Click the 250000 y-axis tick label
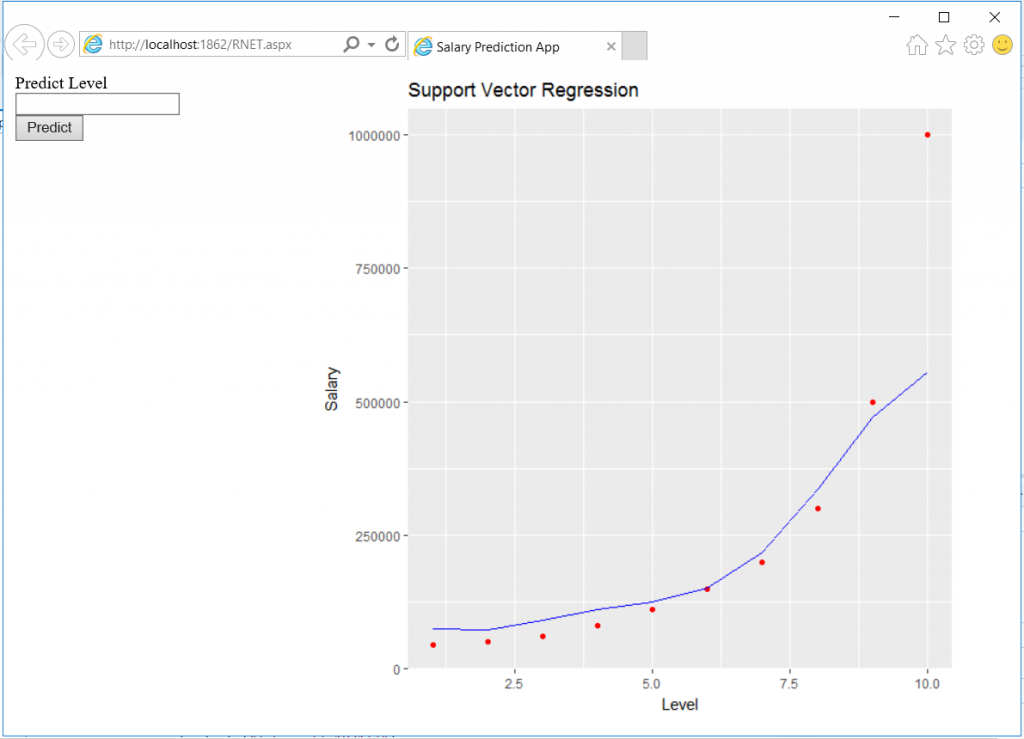Viewport: 1024px width, 739px height. 377,537
